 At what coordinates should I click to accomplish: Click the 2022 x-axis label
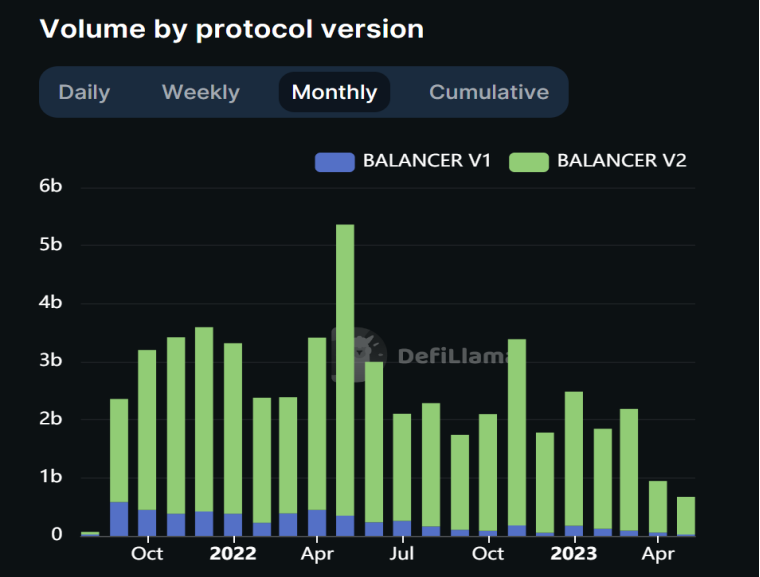coord(233,553)
